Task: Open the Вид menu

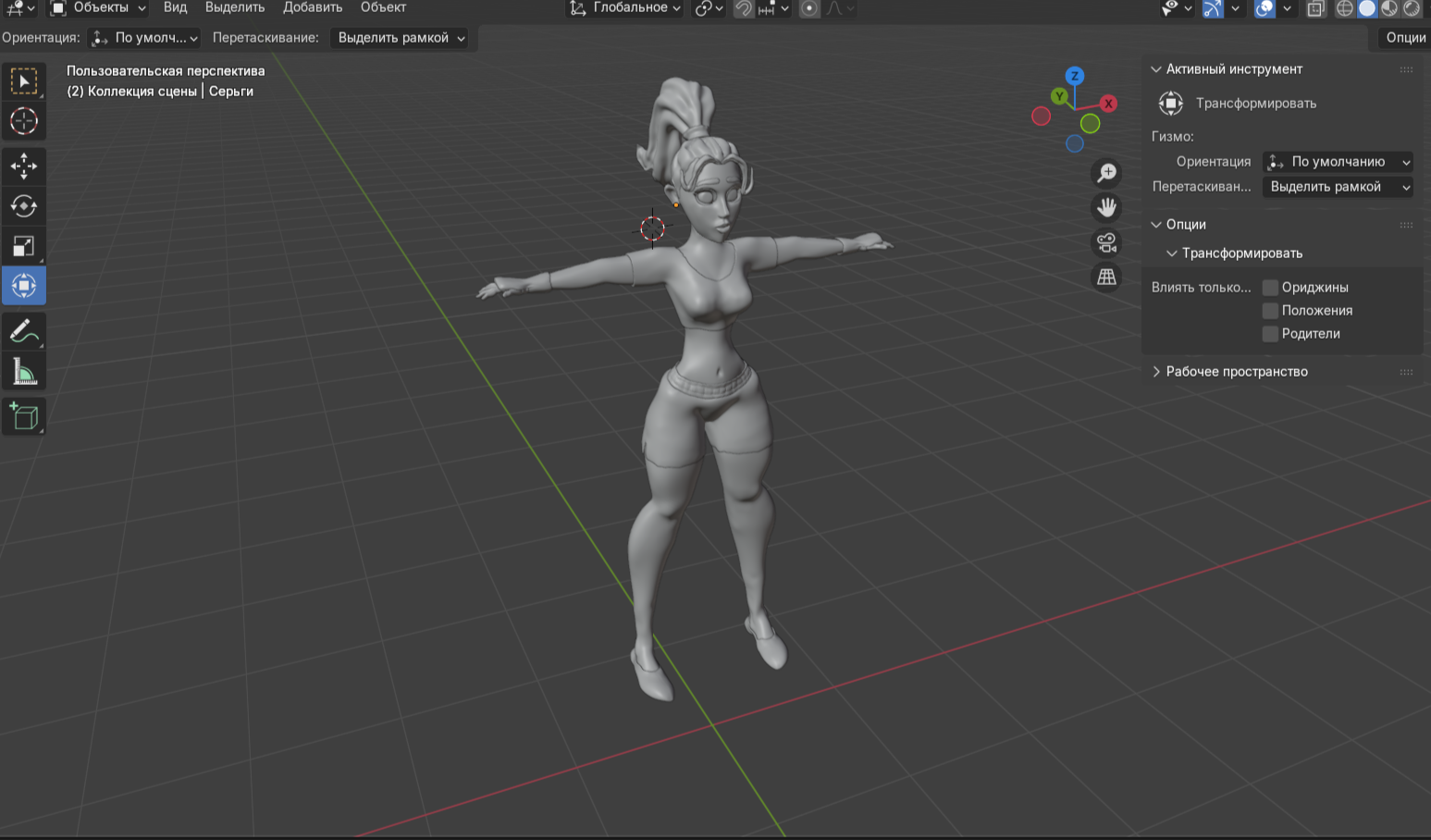Action: pyautogui.click(x=175, y=7)
